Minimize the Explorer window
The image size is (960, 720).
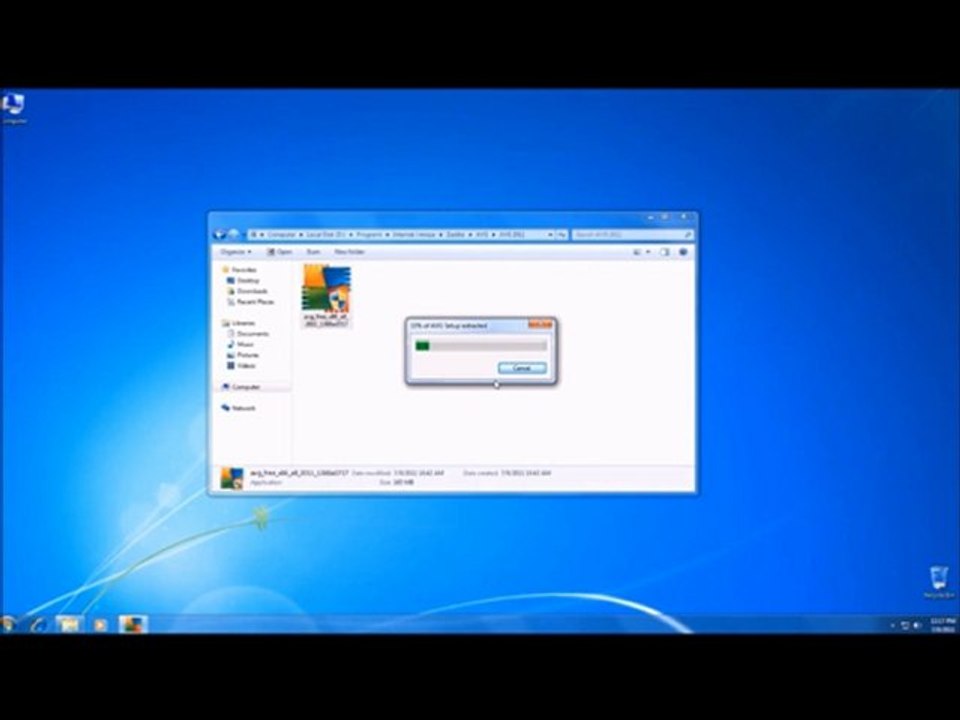click(650, 217)
